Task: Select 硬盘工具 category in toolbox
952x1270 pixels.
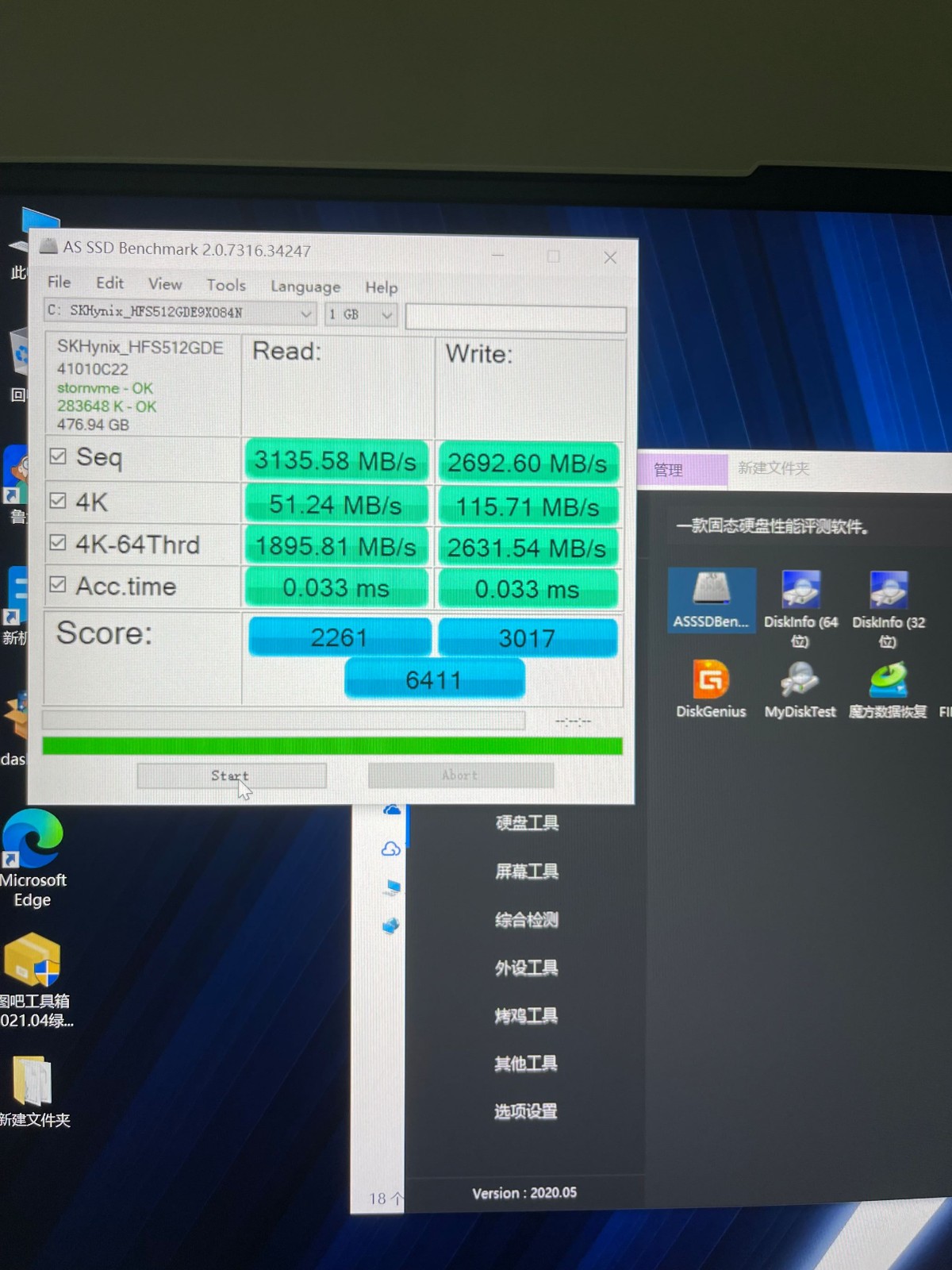Action: (527, 823)
